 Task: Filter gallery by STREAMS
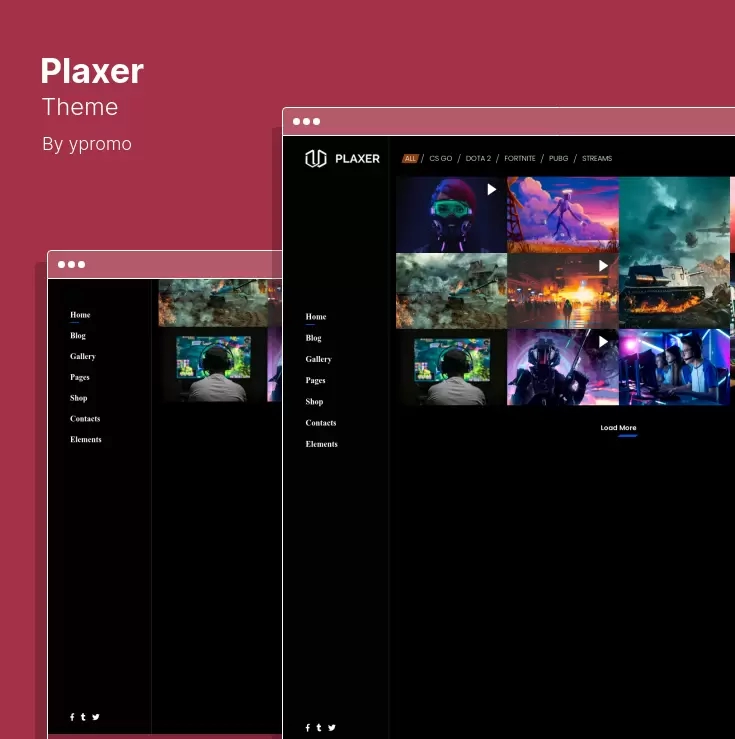coord(597,158)
